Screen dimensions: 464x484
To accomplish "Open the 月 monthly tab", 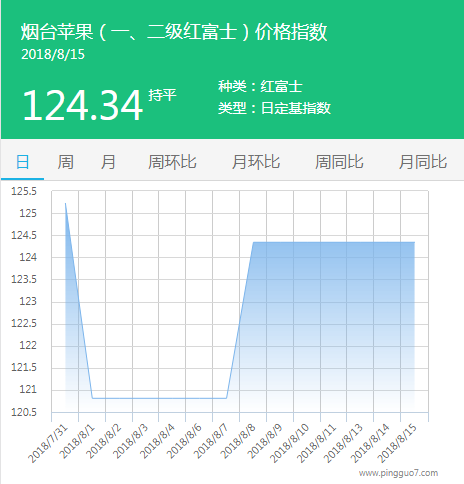I will click(x=108, y=162).
